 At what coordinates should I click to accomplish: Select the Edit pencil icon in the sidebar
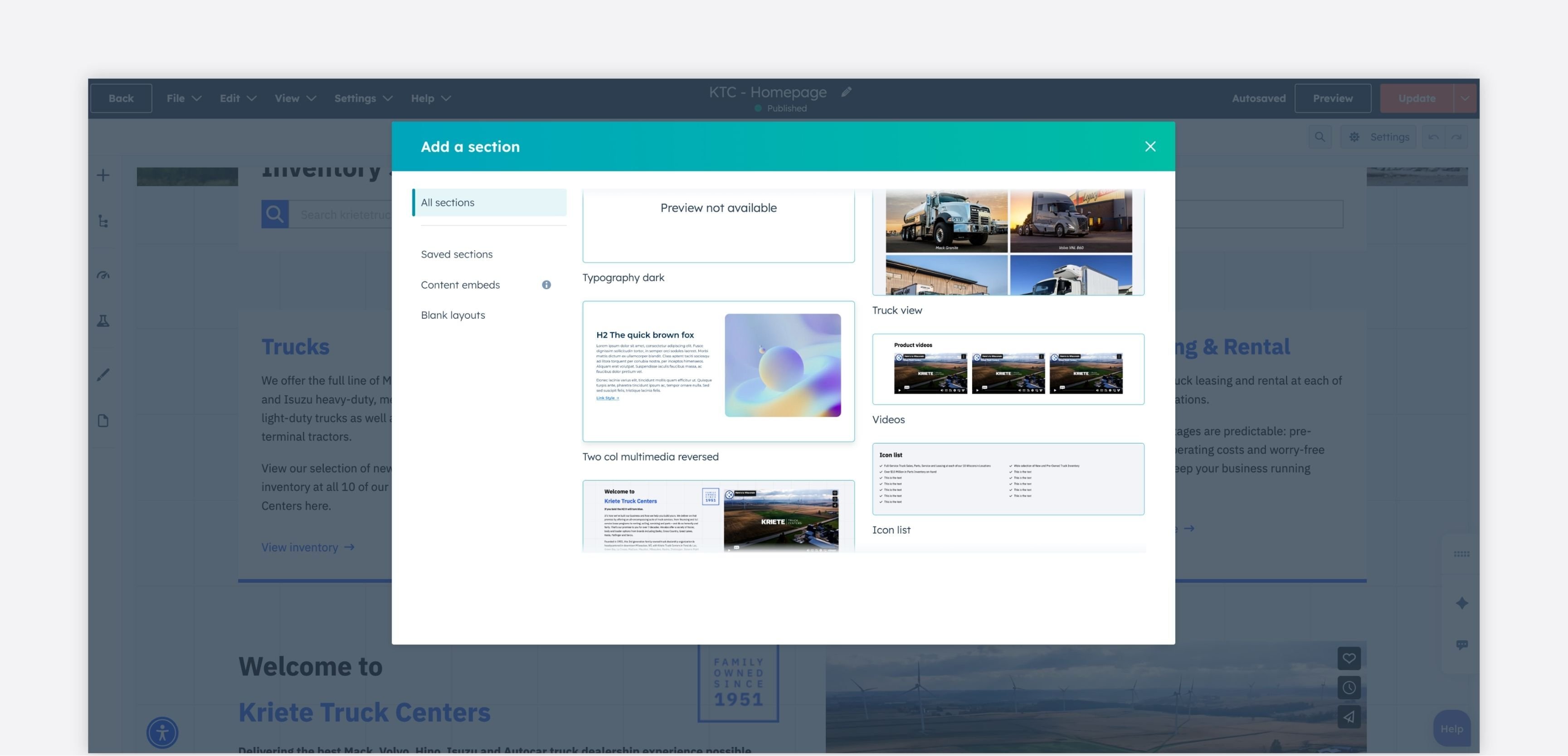tap(103, 375)
